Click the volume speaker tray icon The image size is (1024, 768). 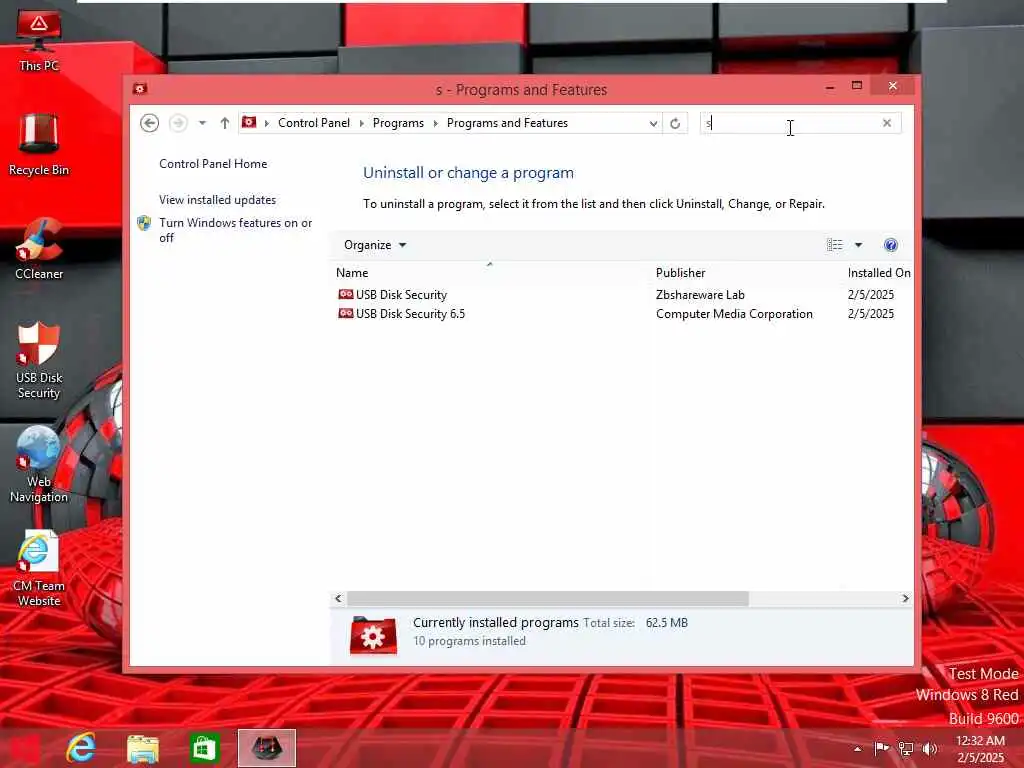tap(930, 748)
